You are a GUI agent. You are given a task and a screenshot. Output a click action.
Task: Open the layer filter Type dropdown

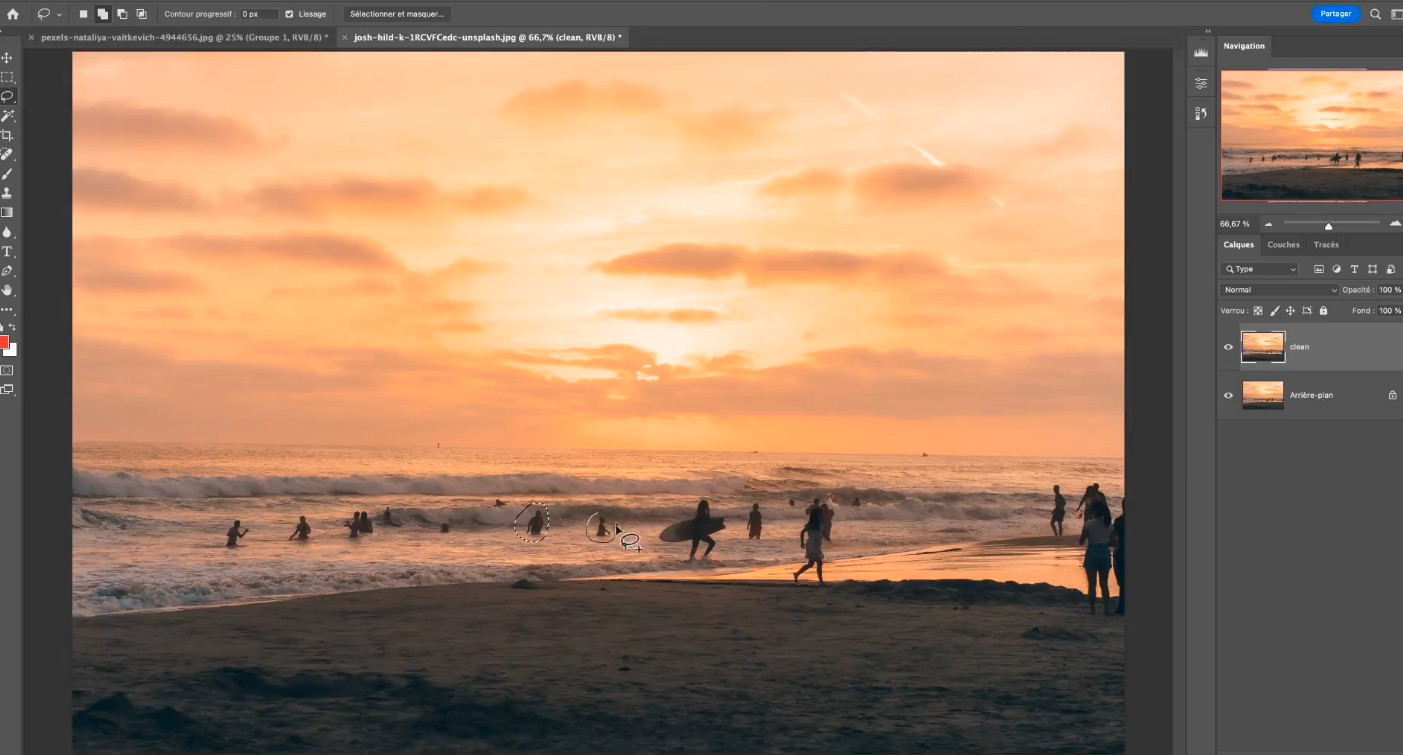click(x=1259, y=269)
